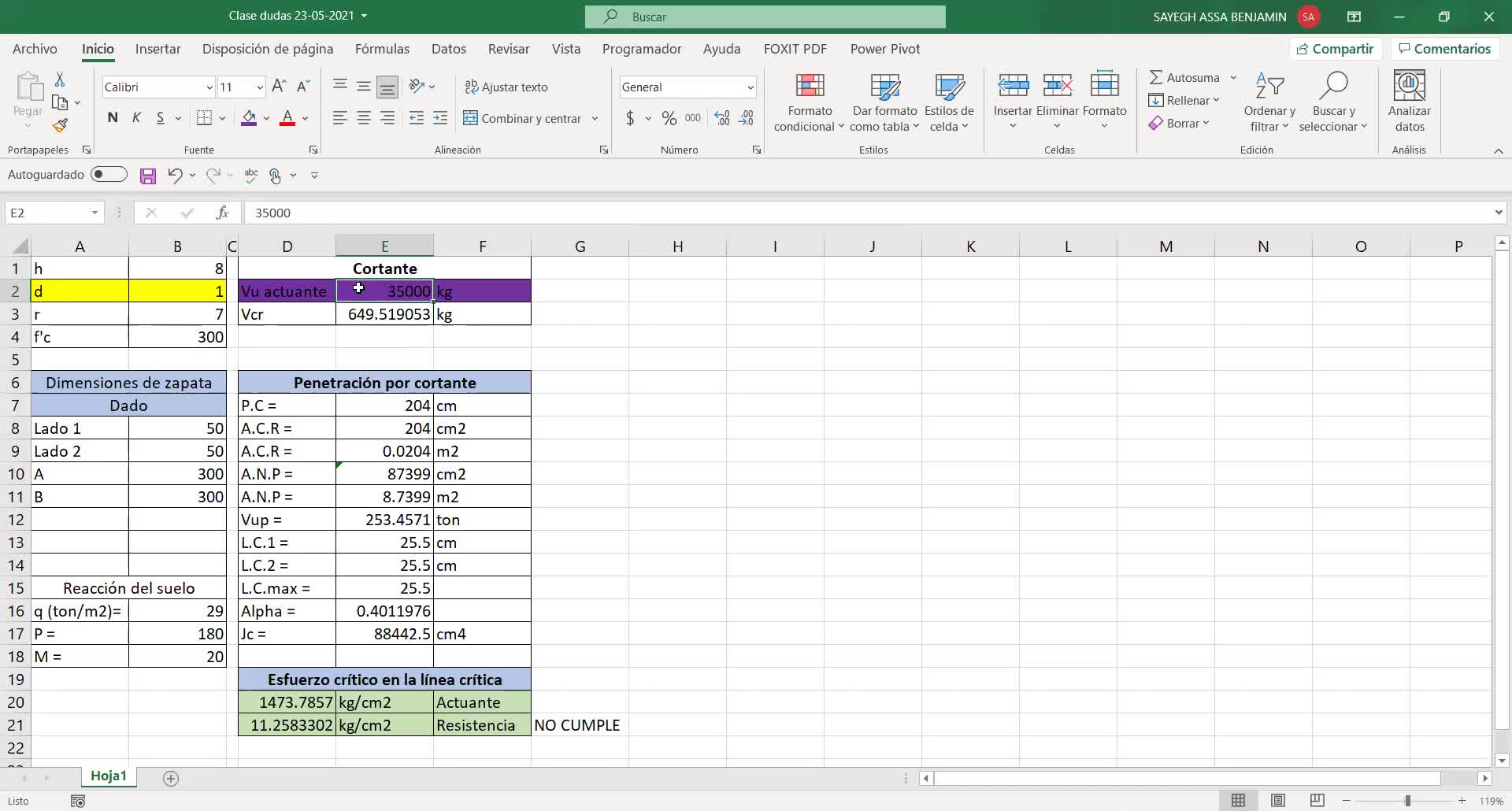Open Estilos de celda gallery
The image size is (1512, 811).
949,103
